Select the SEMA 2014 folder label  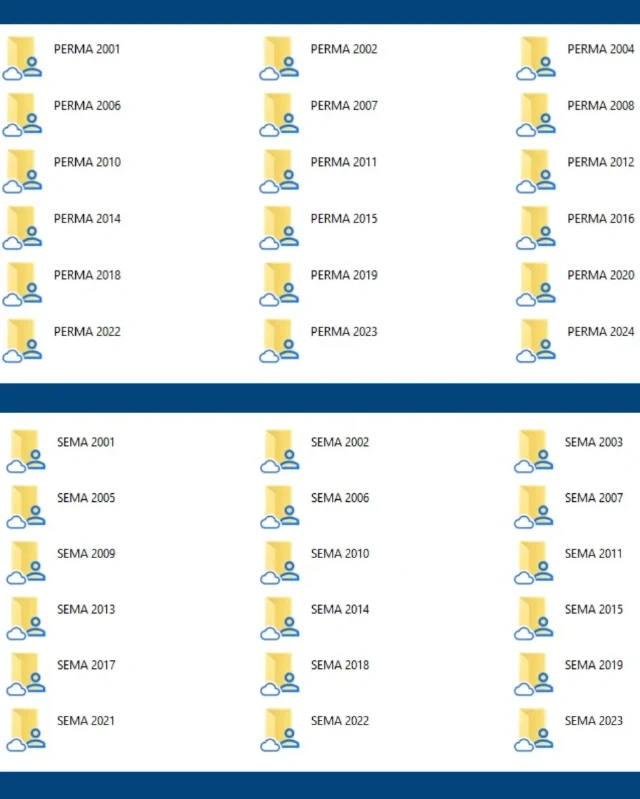[340, 609]
